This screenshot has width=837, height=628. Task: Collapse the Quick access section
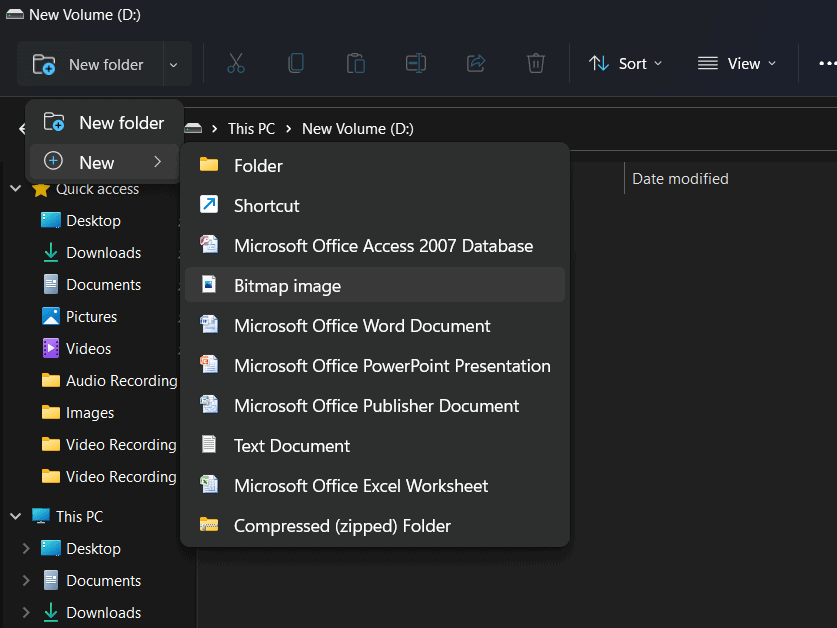pyautogui.click(x=15, y=188)
